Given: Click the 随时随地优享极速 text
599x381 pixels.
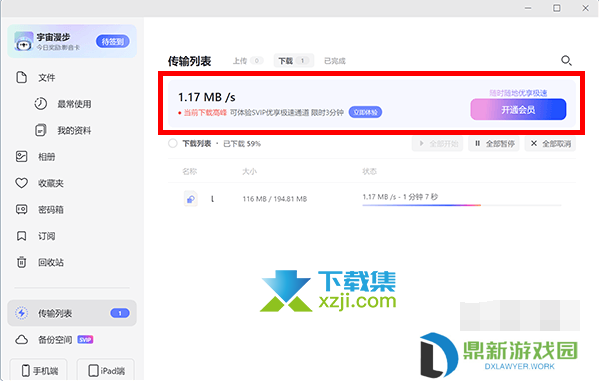Looking at the screenshot, I should tap(518, 93).
